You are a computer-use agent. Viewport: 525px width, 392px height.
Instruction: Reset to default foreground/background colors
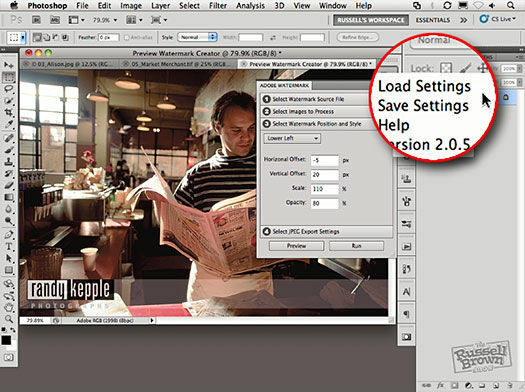[4, 330]
